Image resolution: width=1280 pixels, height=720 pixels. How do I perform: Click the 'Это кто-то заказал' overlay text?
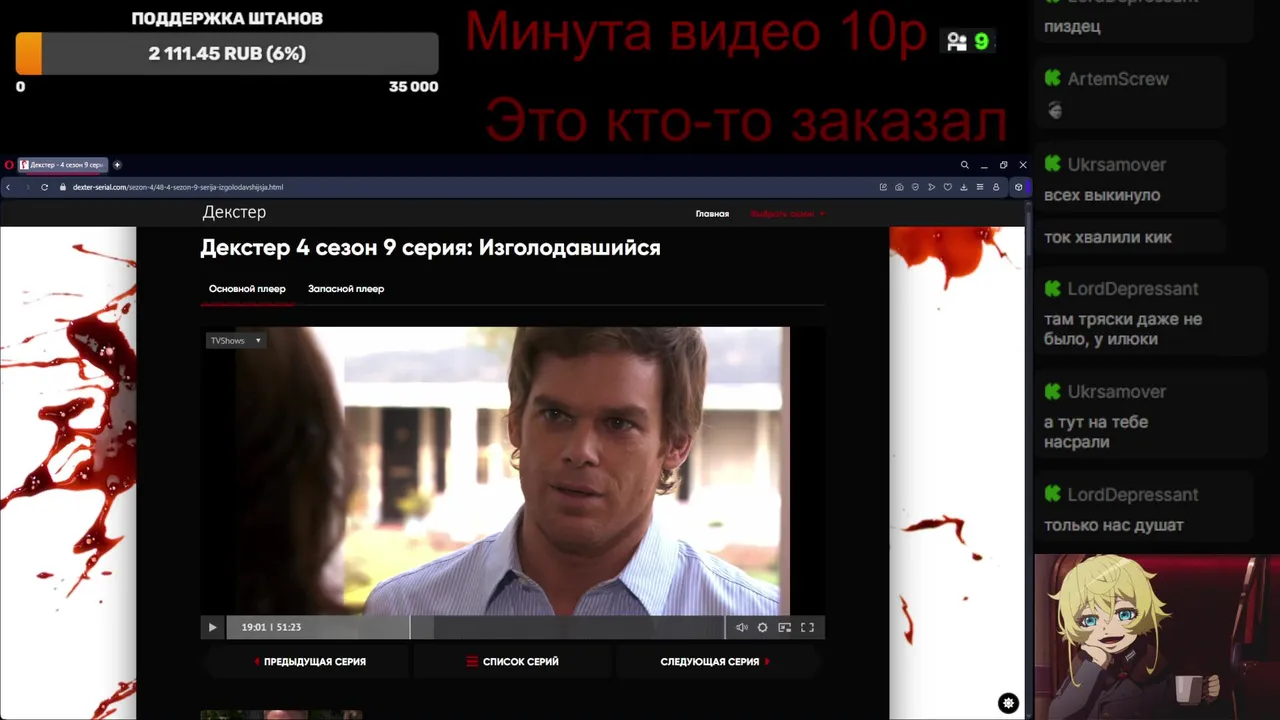[746, 122]
